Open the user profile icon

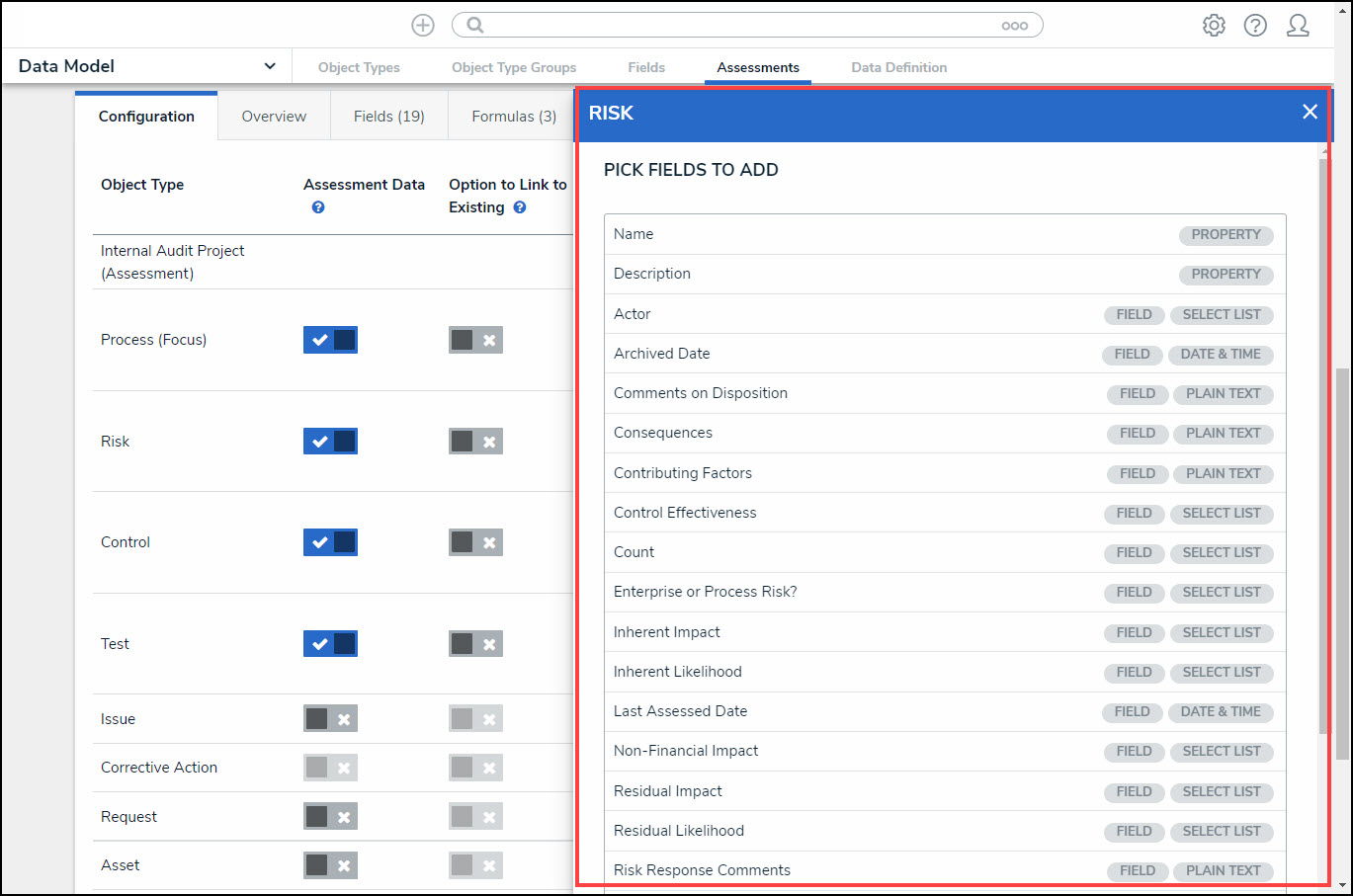[1298, 26]
